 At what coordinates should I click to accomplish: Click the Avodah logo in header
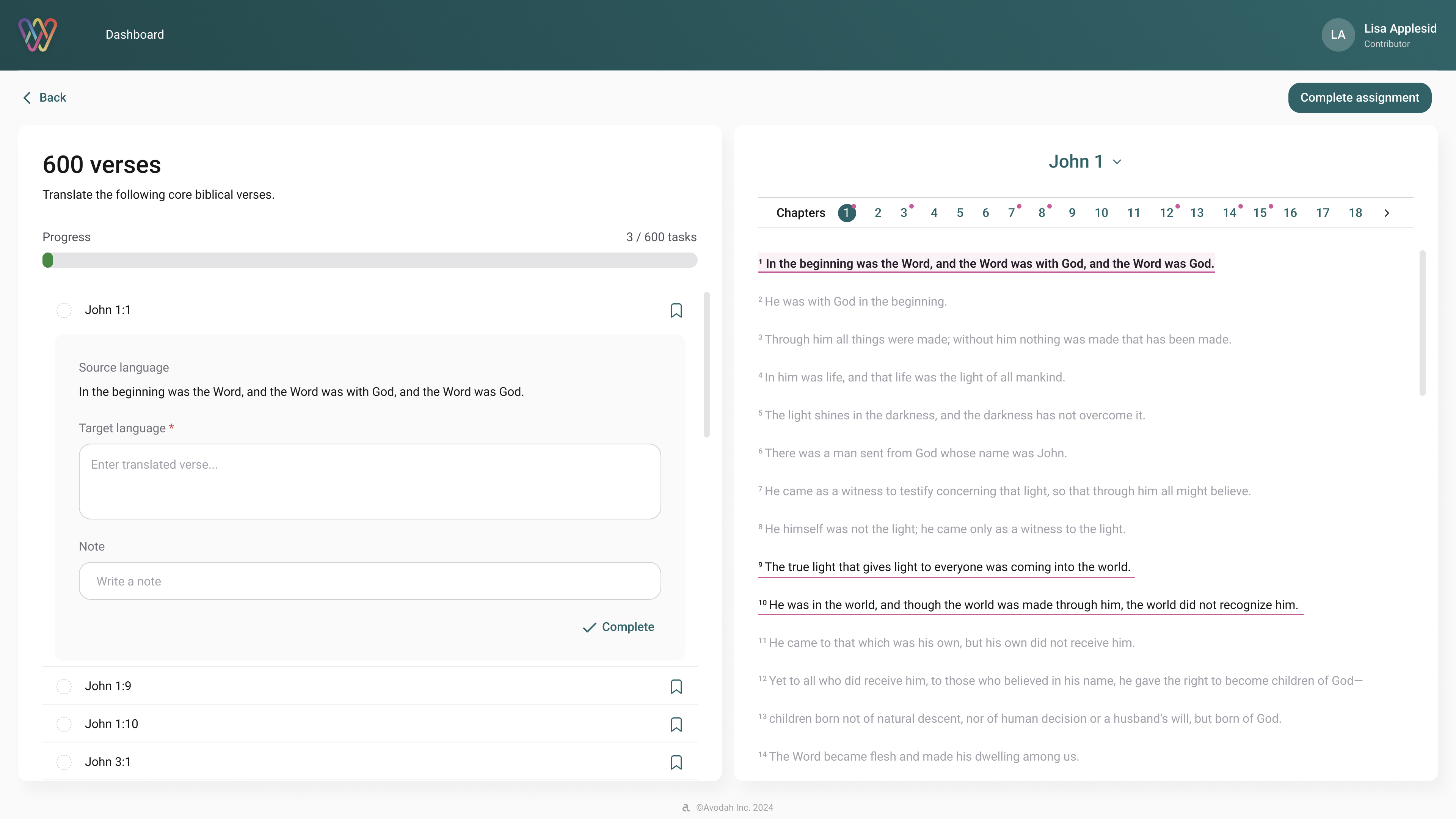[x=37, y=35]
